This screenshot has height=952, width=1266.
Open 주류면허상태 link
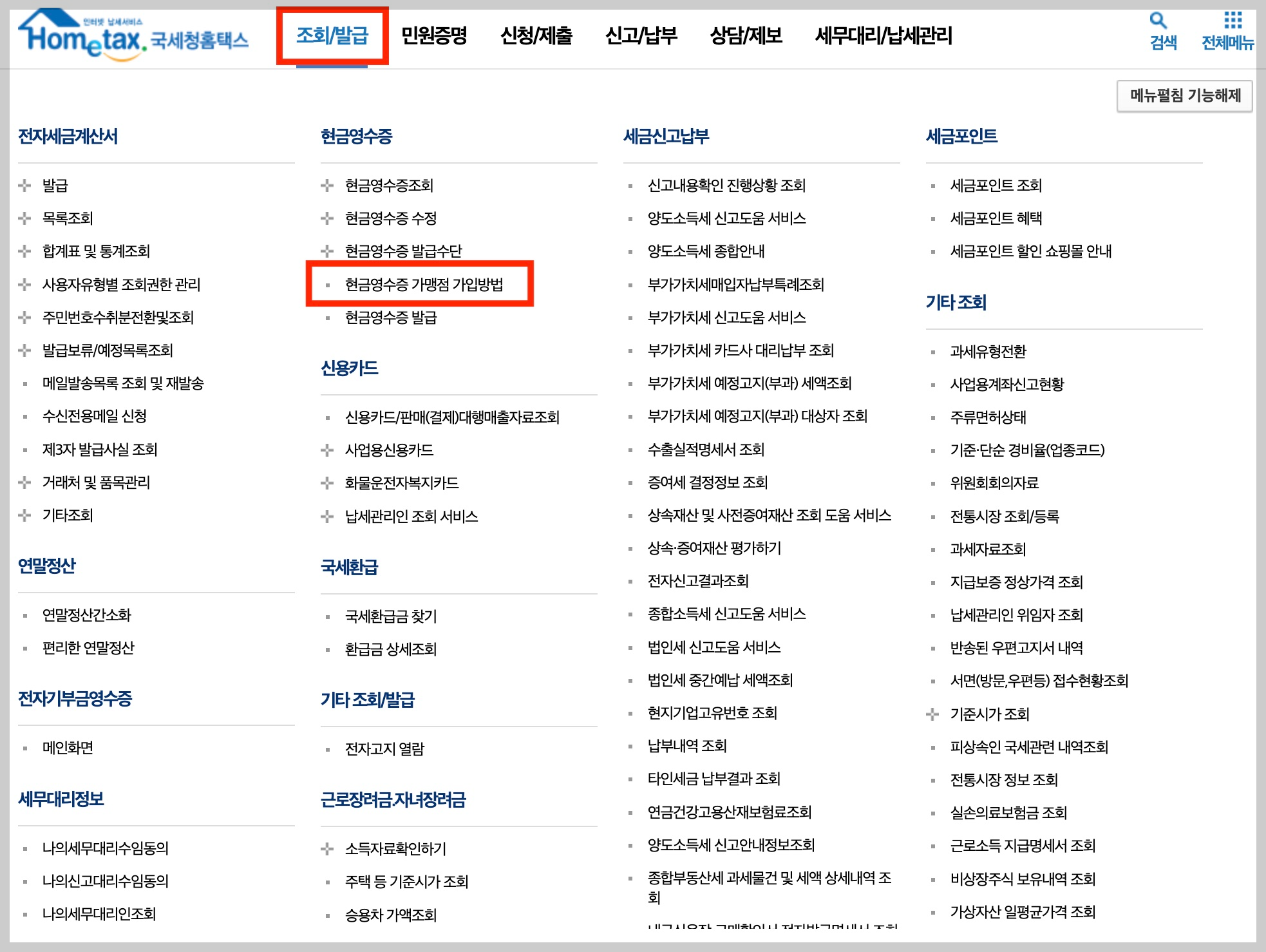point(988,417)
